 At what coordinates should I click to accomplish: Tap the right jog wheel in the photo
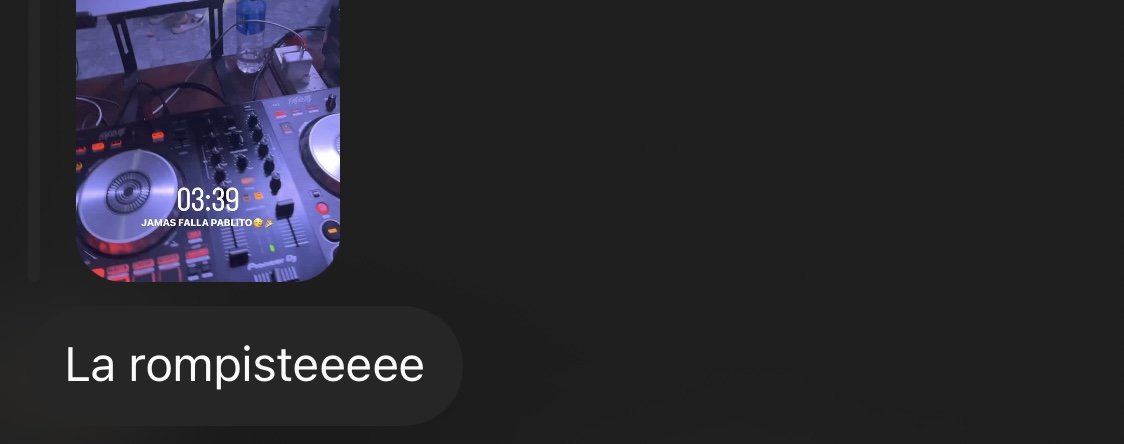[x=322, y=149]
